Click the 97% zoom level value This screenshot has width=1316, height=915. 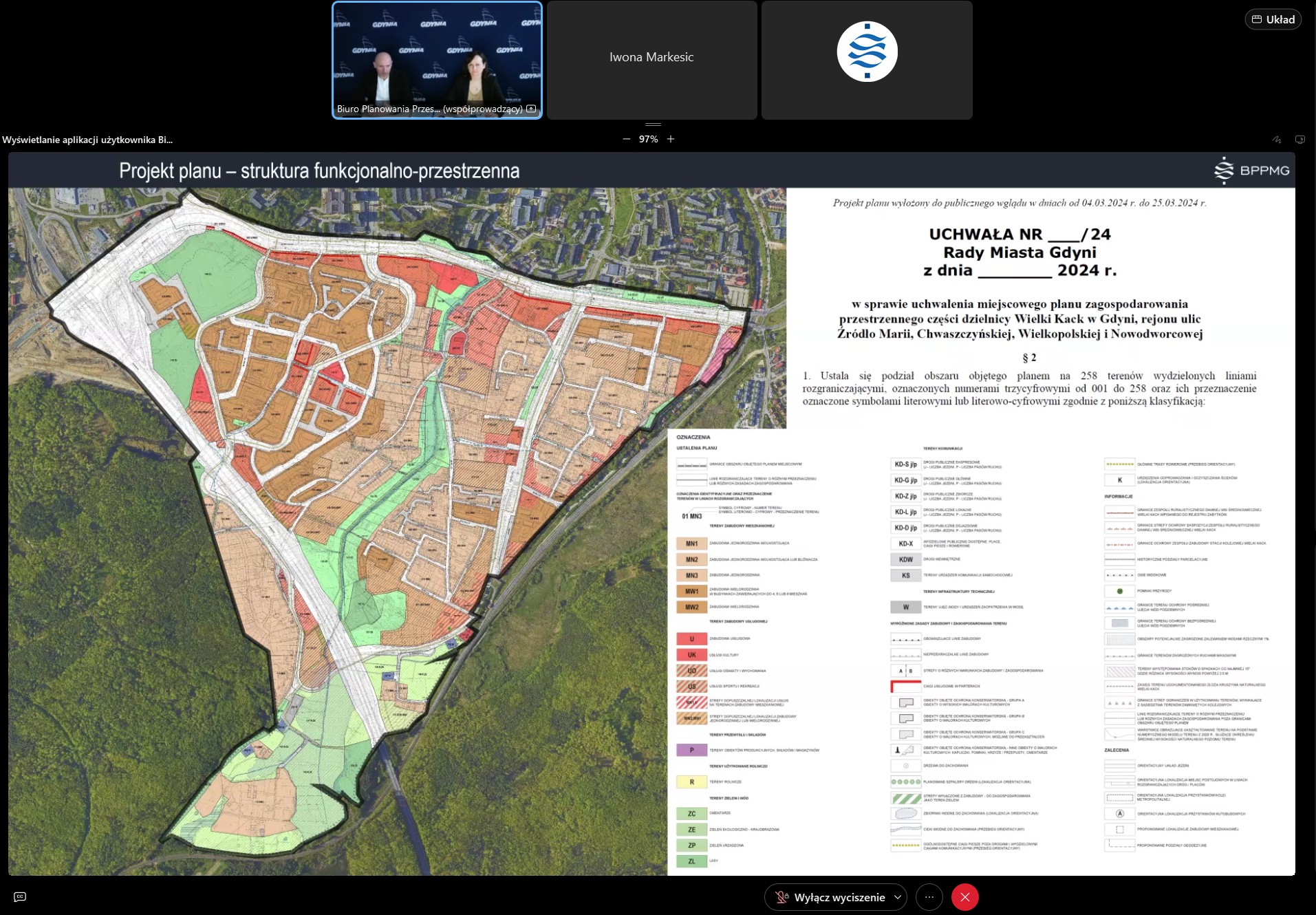648,139
